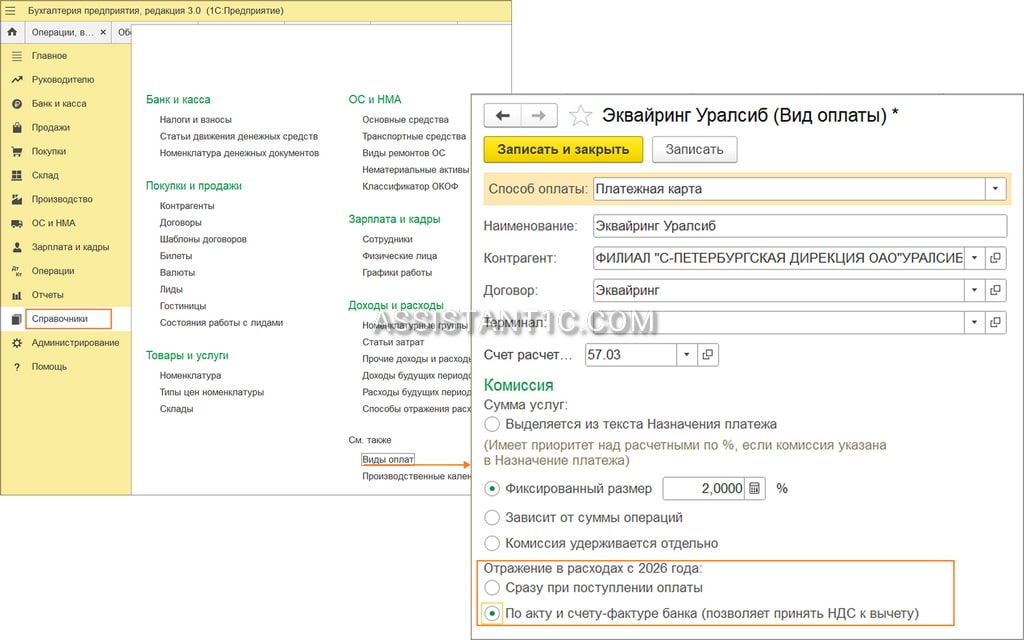Open Статьи движения денежных средств link
Viewport: 1024px width, 640px height.
click(x=238, y=136)
